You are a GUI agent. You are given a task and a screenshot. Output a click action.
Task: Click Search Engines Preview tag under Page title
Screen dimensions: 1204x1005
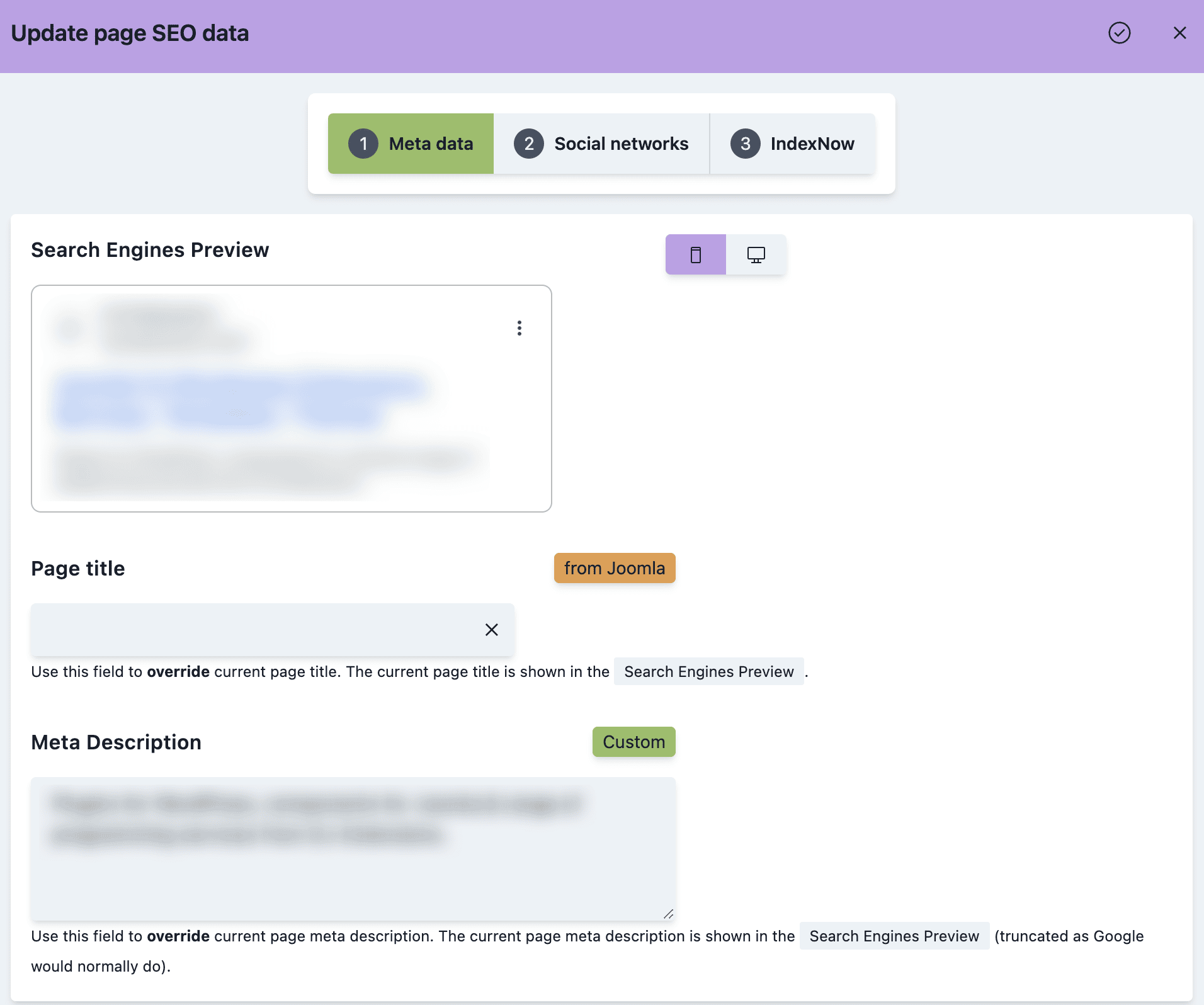(x=708, y=672)
